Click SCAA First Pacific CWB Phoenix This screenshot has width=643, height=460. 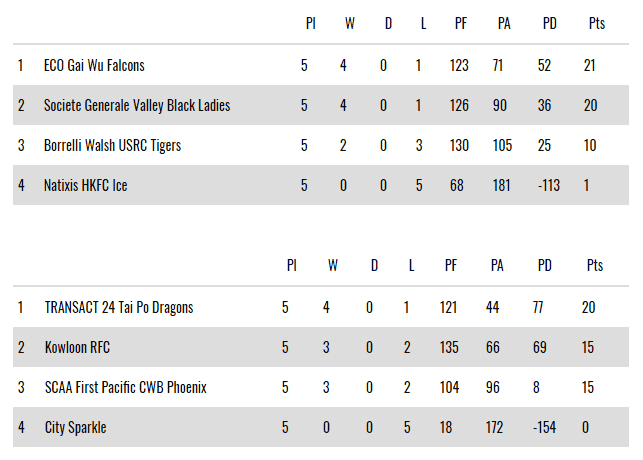(x=125, y=388)
